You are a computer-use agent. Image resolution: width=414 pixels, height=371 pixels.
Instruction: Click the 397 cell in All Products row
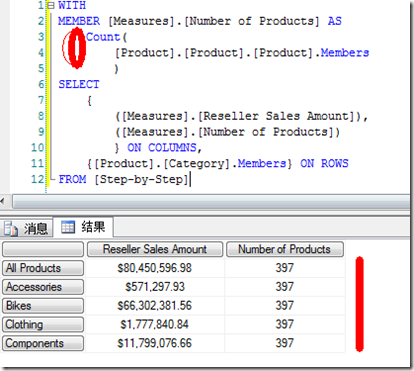(285, 268)
